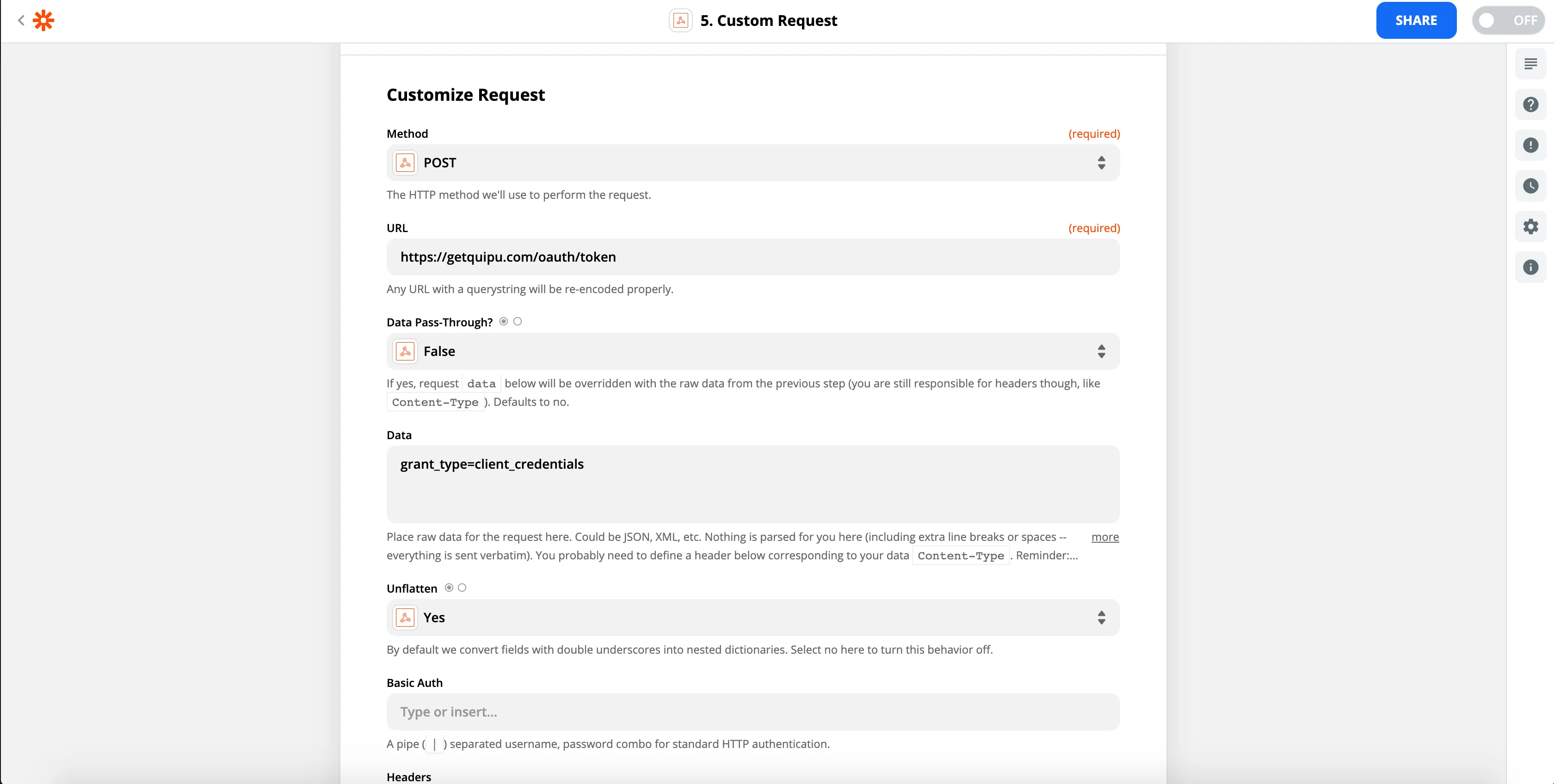Open the Unflatten dropdown showing Yes

coord(752,618)
